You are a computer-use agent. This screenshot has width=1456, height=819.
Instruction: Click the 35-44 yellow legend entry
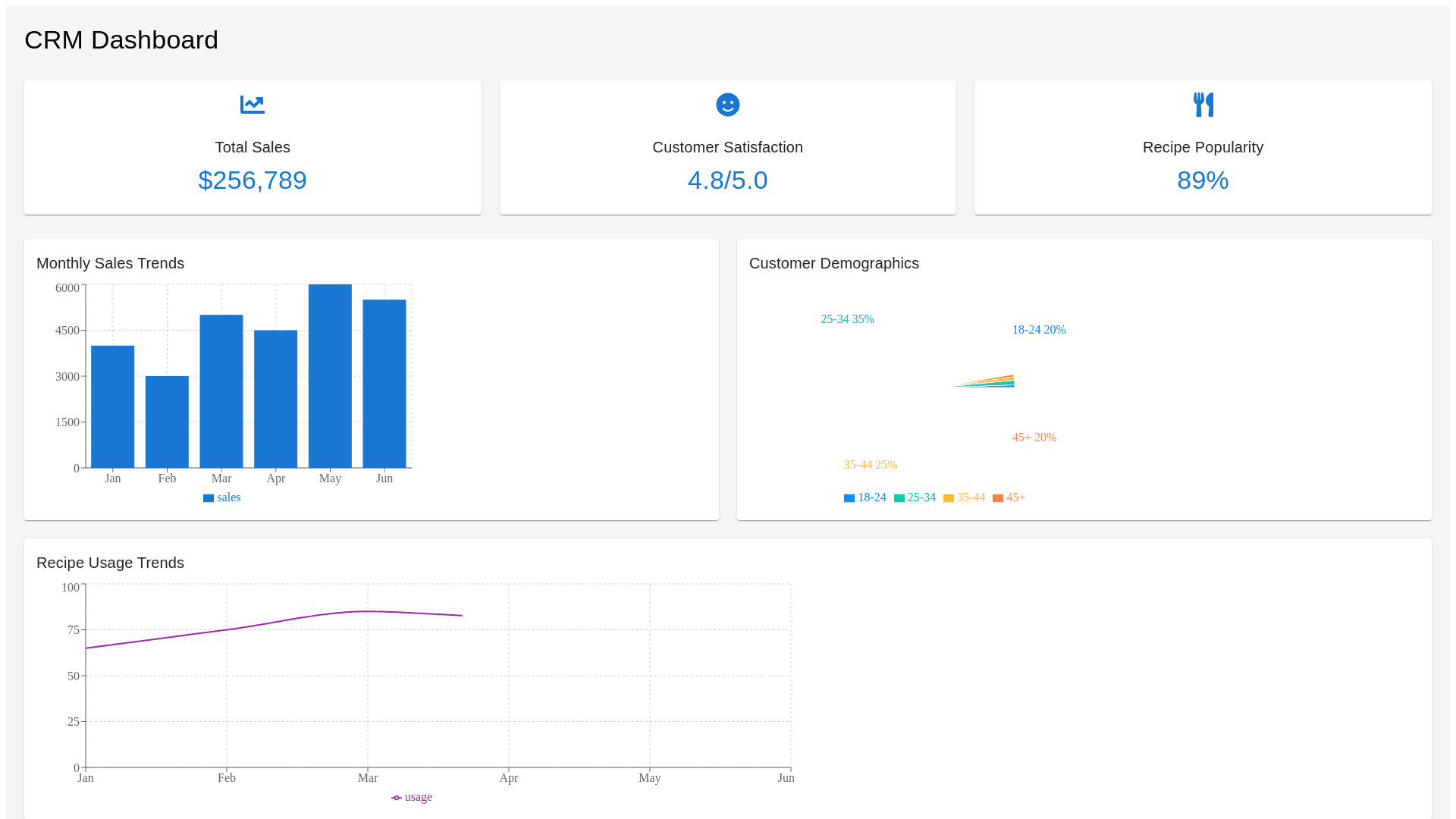(x=965, y=497)
